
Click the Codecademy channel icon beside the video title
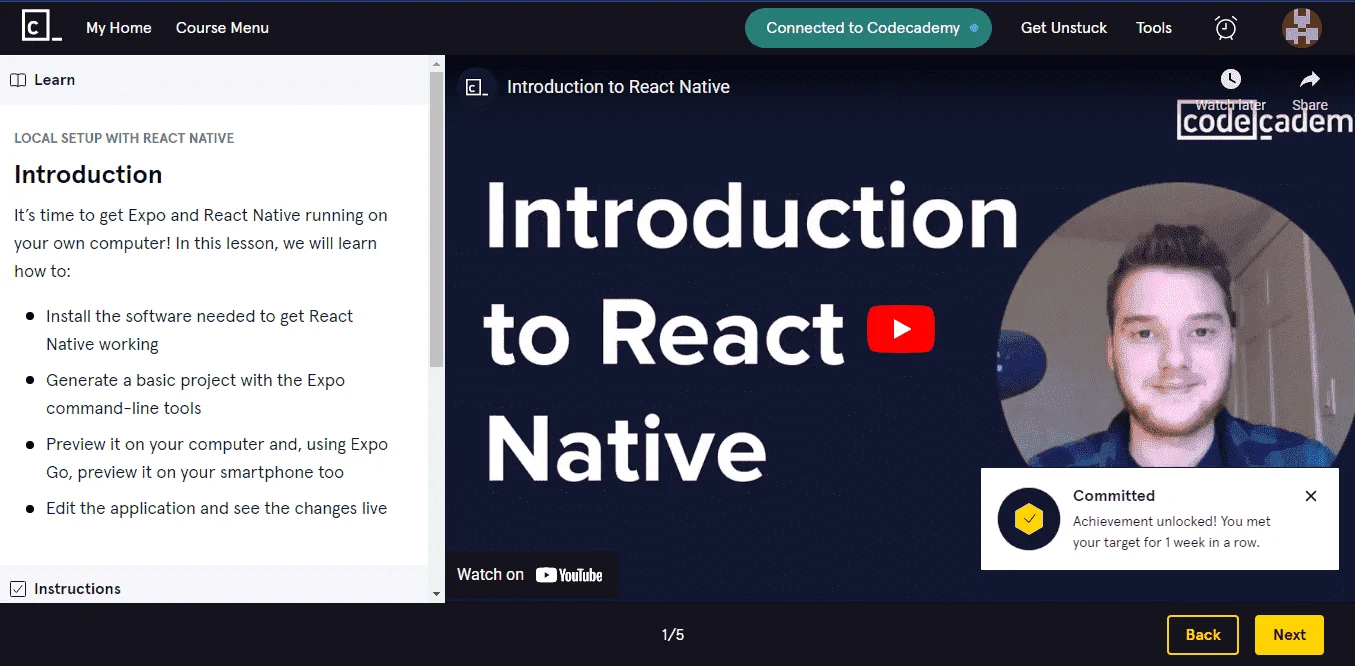pyautogui.click(x=478, y=87)
